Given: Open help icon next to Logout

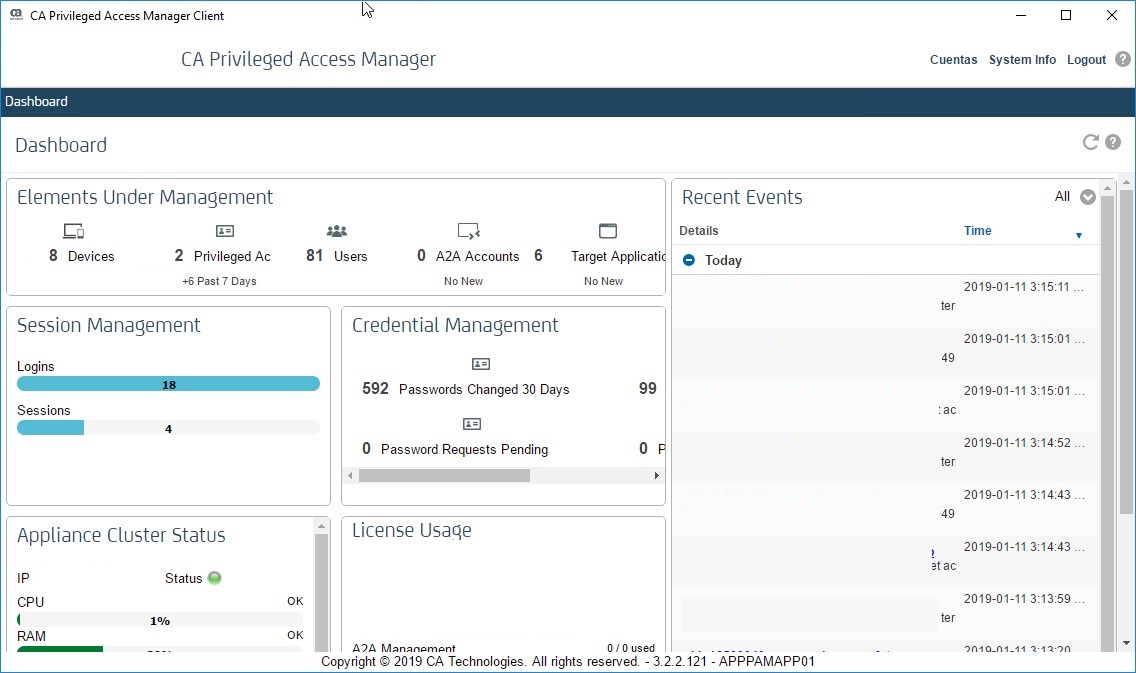Looking at the screenshot, I should 1123,59.
